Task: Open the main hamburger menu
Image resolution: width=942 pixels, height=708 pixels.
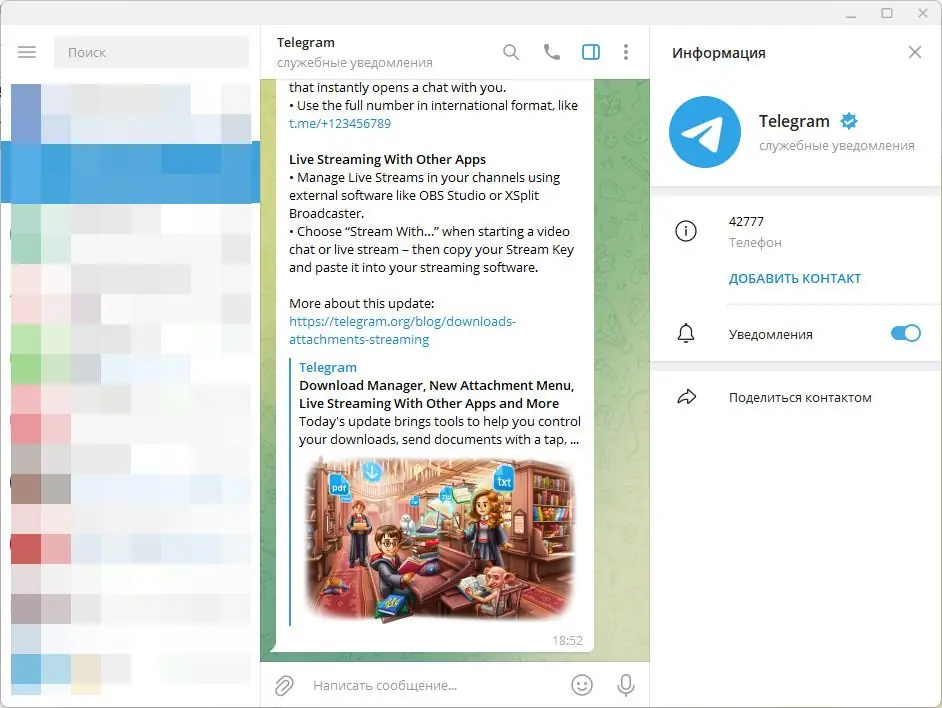Action: point(27,52)
